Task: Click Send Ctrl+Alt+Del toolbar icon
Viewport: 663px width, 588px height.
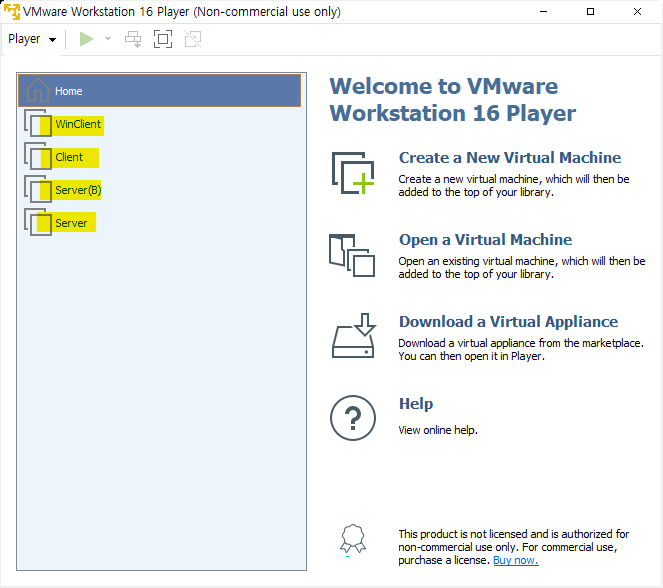Action: (133, 39)
